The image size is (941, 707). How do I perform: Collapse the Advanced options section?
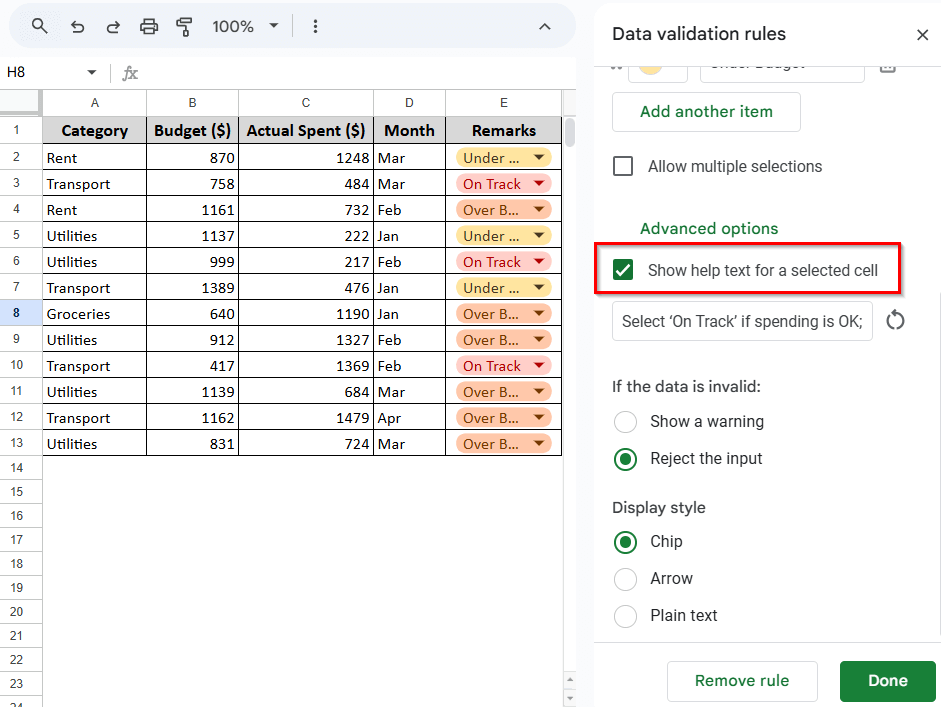709,229
